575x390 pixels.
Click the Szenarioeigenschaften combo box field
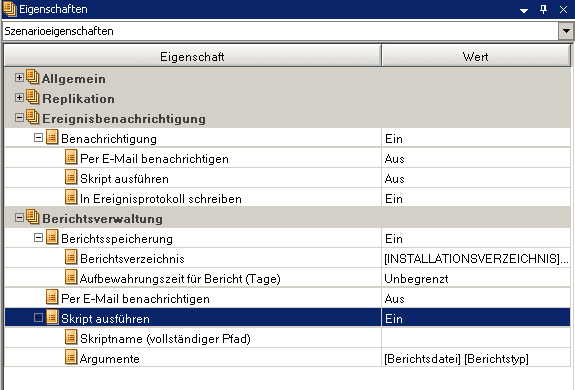tap(281, 31)
